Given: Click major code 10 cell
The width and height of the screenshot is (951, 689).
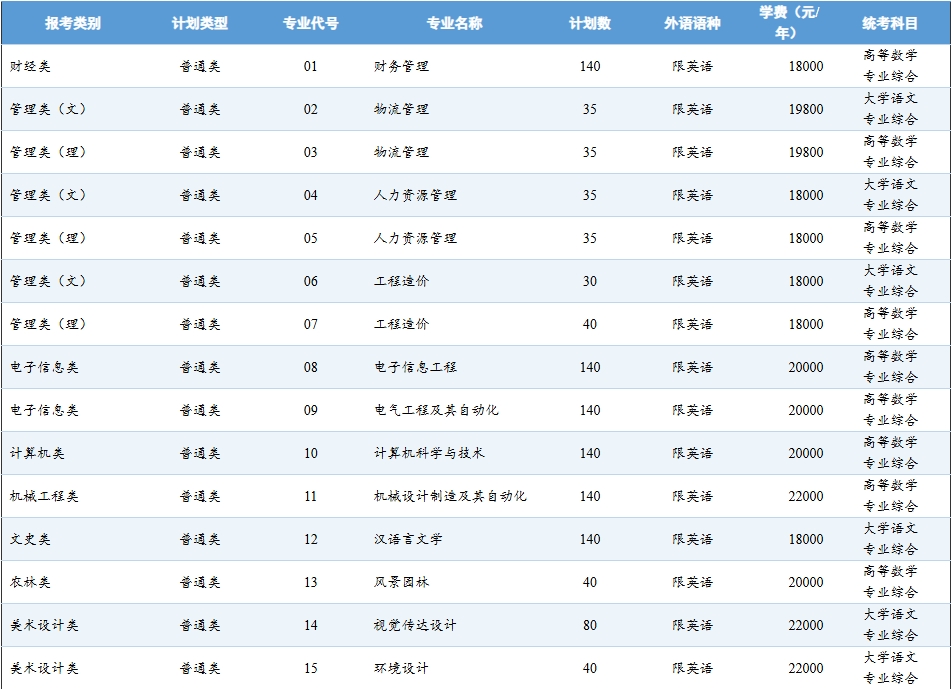Looking at the screenshot, I should coord(310,453).
